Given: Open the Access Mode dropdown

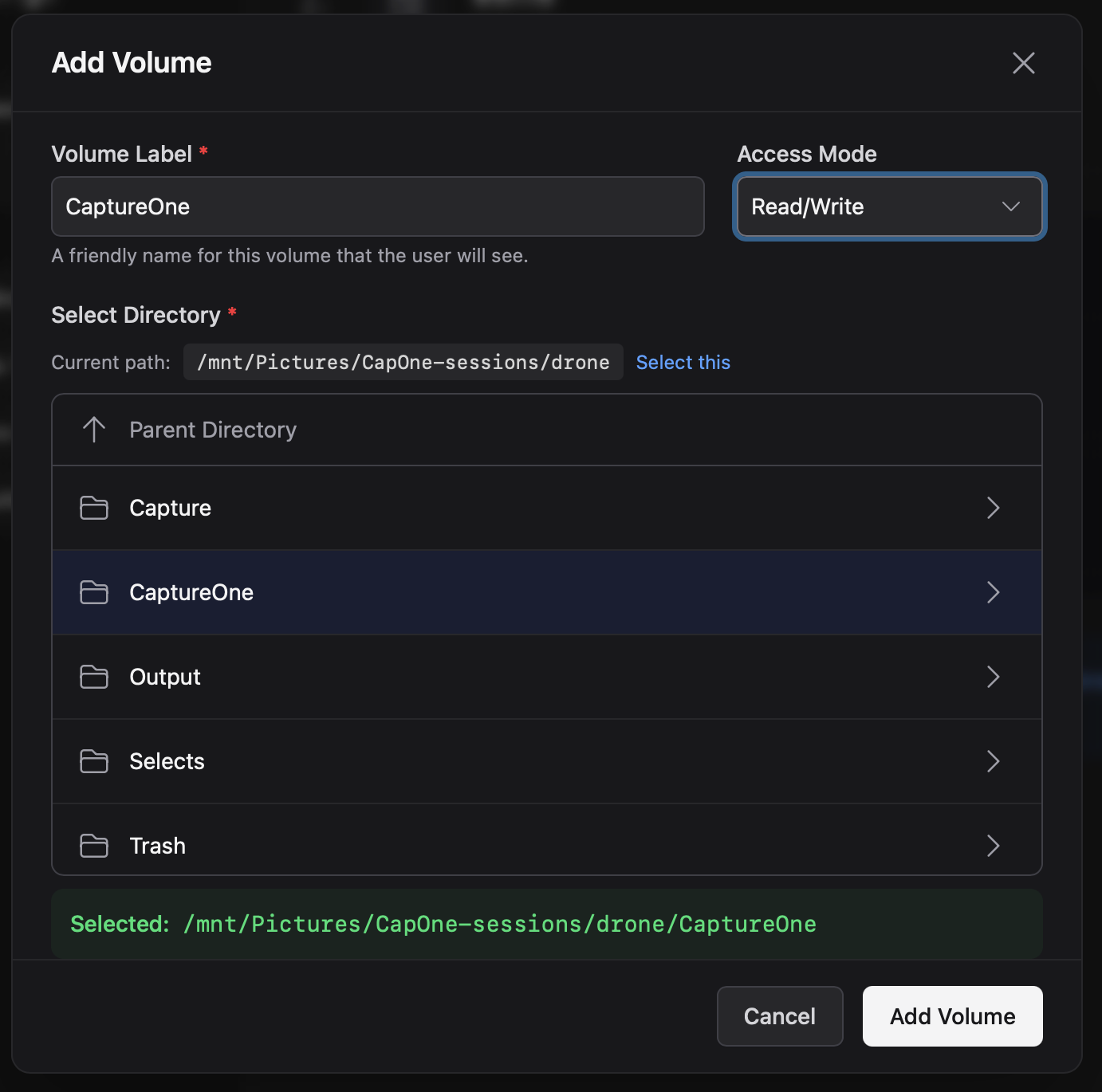Looking at the screenshot, I should (x=889, y=206).
